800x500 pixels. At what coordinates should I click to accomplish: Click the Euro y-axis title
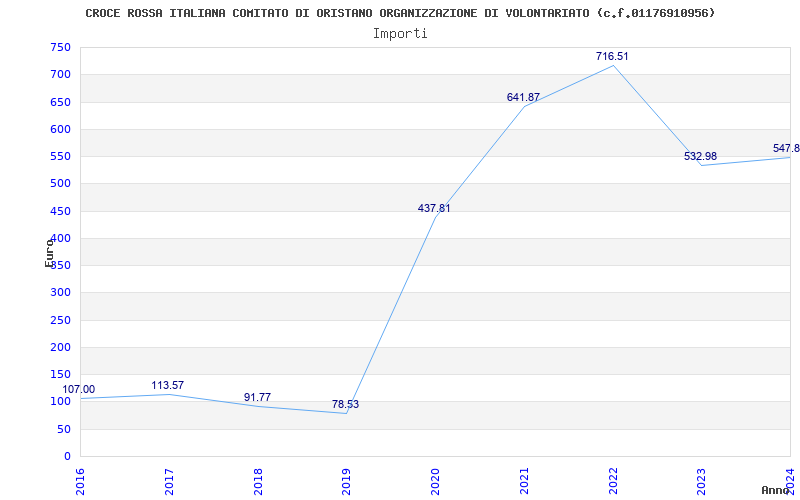[49, 253]
